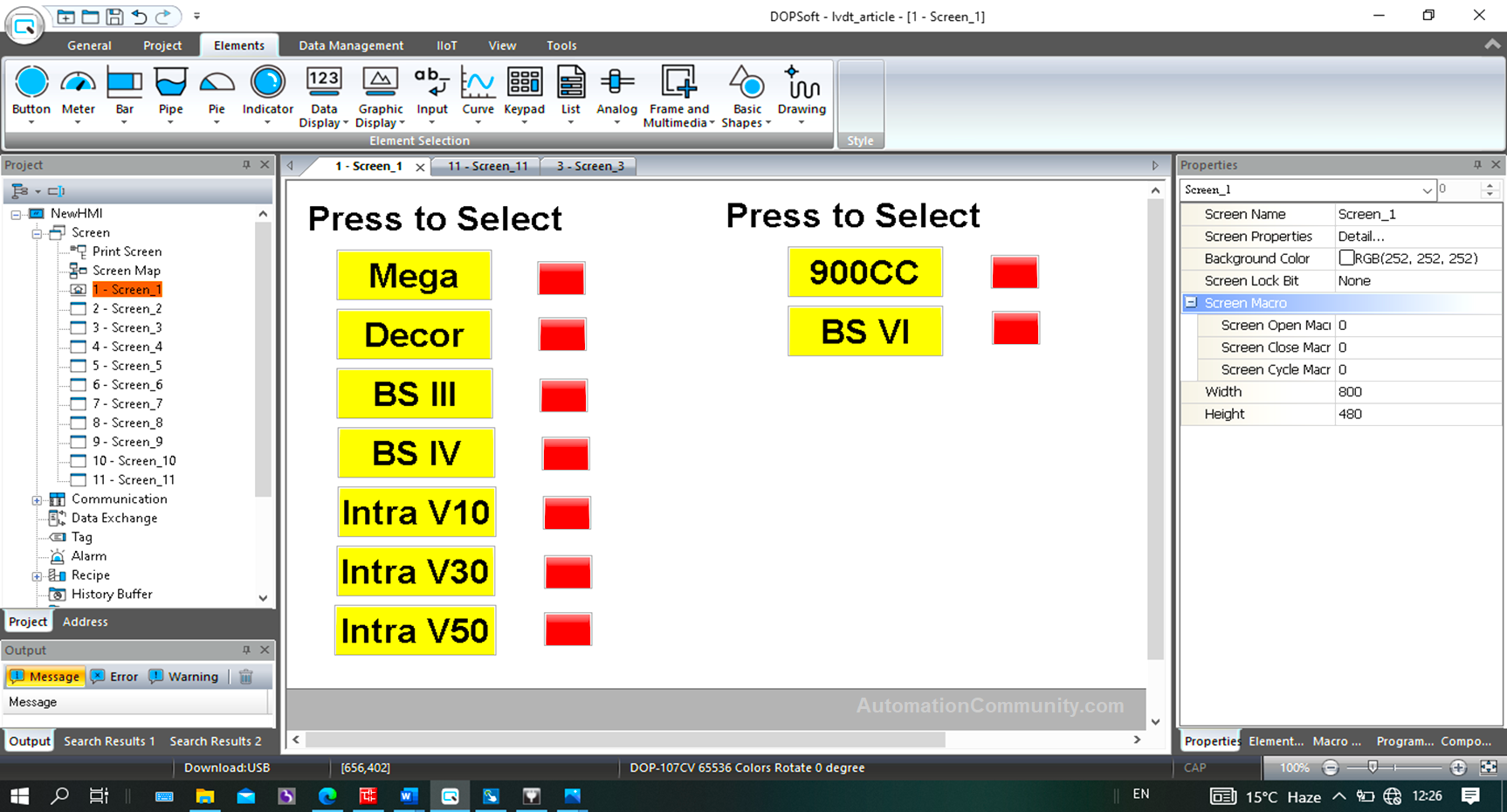
Task: Select the Button element tool
Action: click(31, 95)
